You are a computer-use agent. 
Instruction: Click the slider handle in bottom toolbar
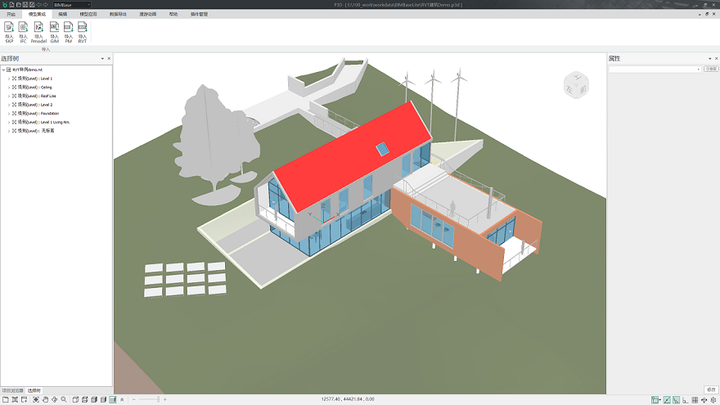[158, 399]
